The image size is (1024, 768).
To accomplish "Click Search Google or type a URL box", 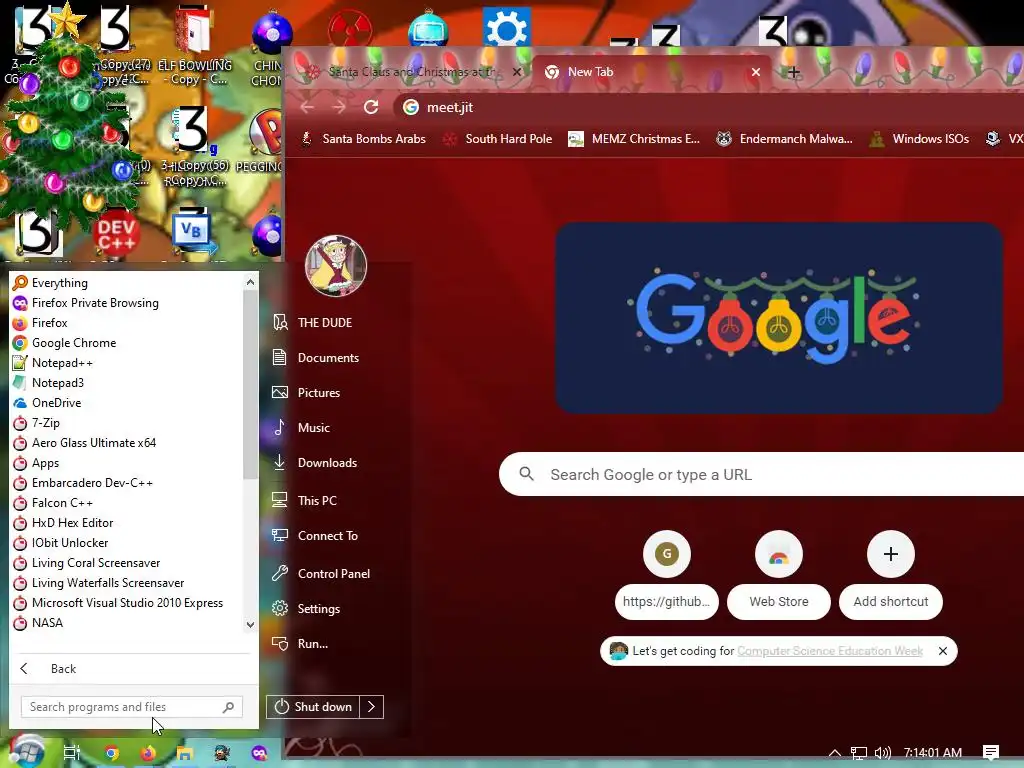I will pyautogui.click(x=761, y=474).
